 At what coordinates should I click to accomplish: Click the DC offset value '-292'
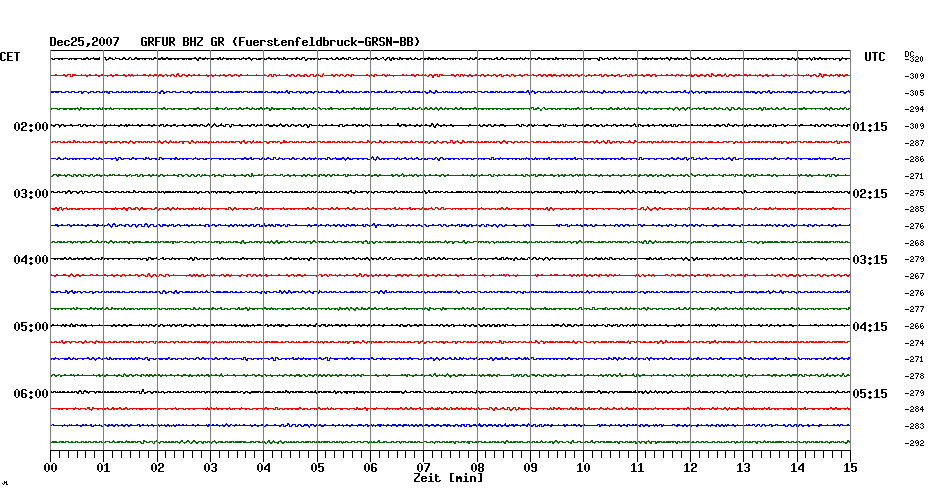[914, 443]
